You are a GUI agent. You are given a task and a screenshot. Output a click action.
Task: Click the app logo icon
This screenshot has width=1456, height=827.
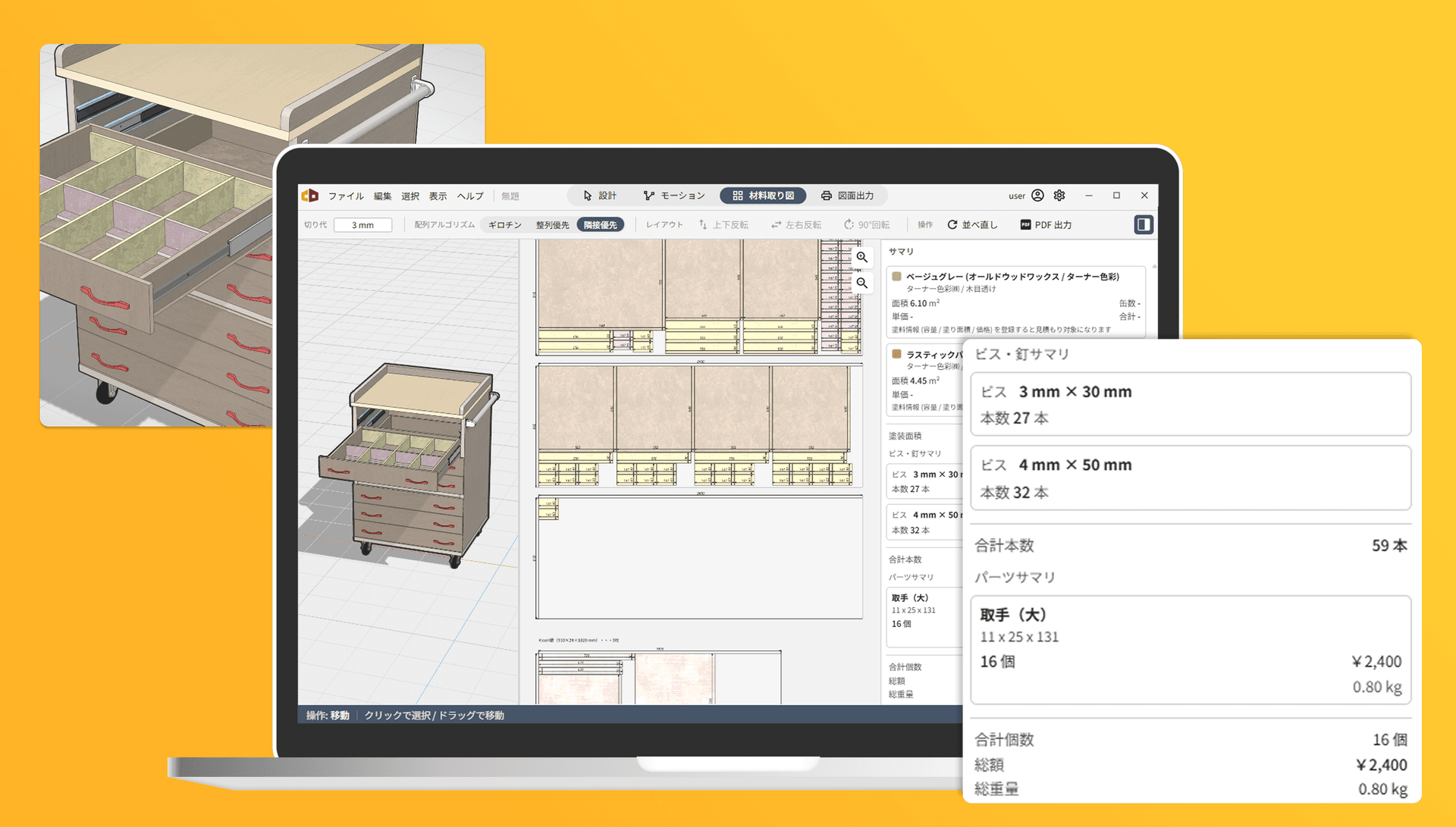pos(310,196)
